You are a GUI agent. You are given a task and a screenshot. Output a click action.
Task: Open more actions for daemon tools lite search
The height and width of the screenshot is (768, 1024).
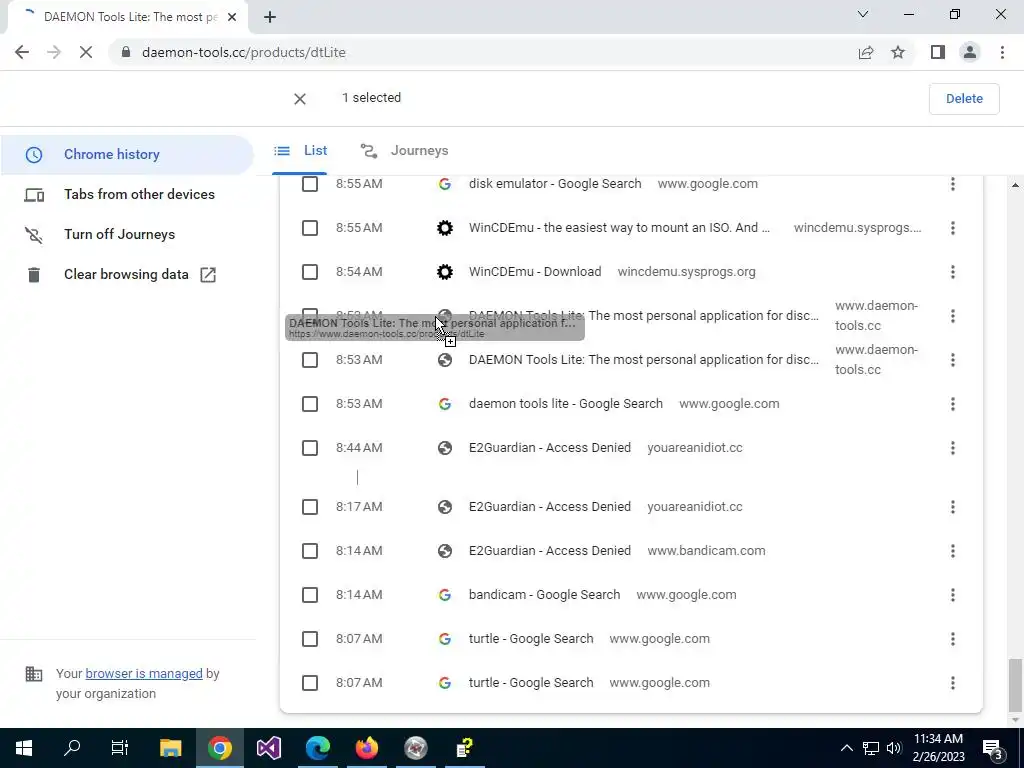[953, 404]
